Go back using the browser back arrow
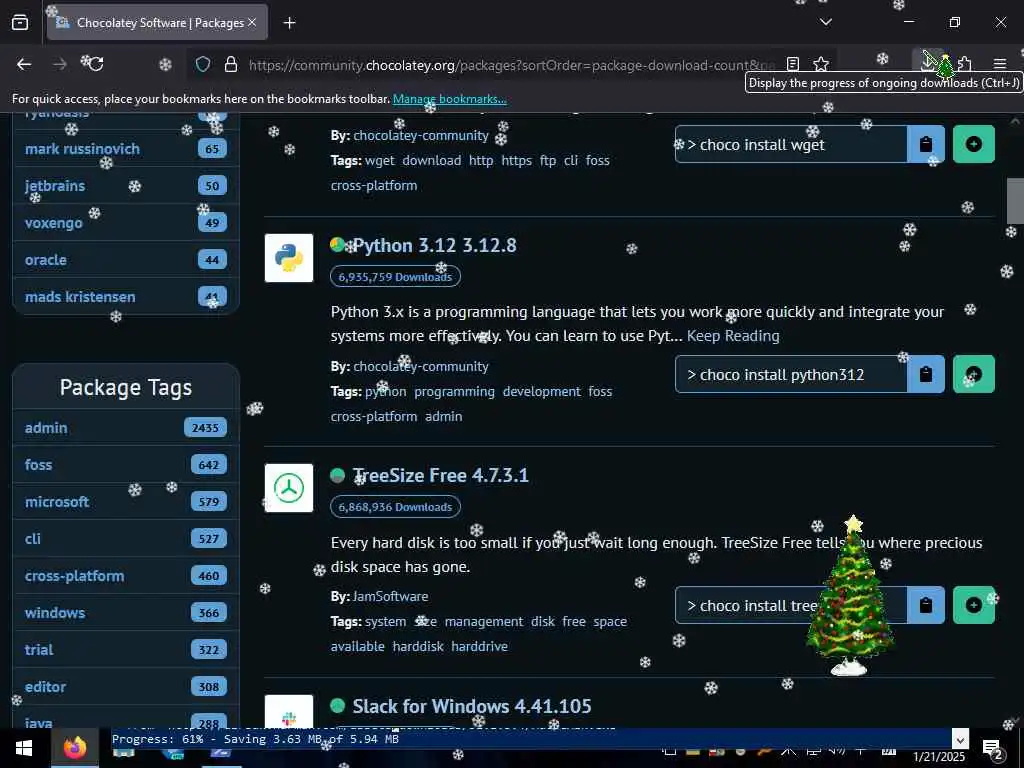Image resolution: width=1024 pixels, height=768 pixels. pos(24,64)
